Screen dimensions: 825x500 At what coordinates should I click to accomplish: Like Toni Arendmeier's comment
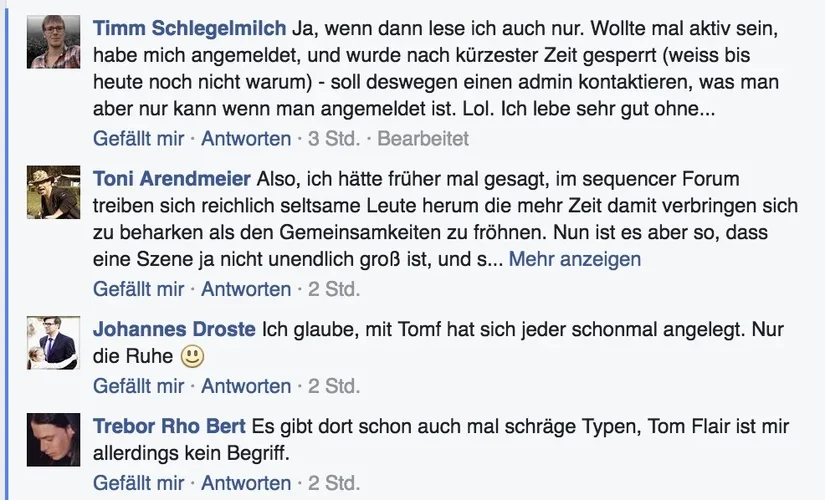138,289
